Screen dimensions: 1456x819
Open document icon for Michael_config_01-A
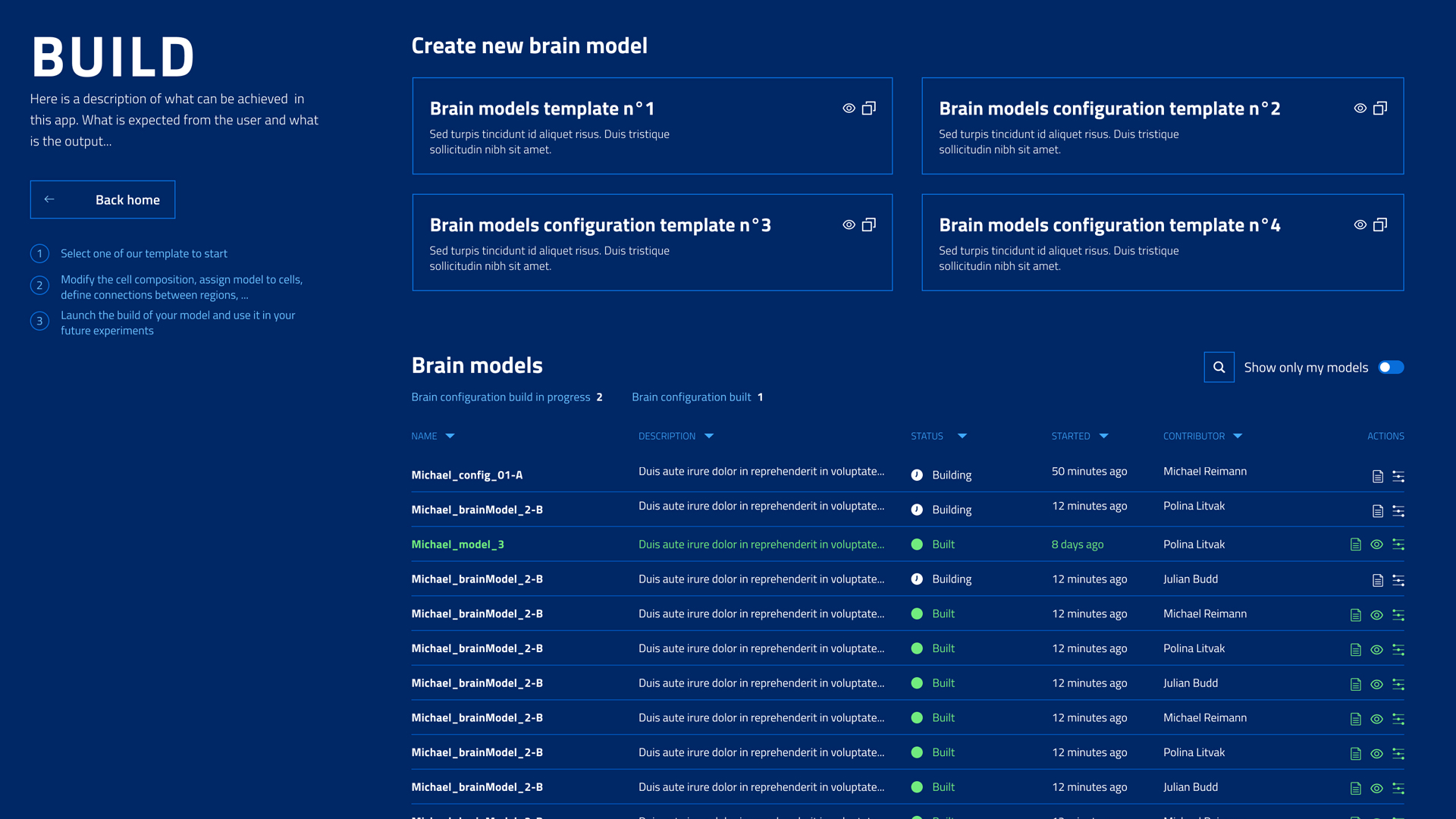point(1378,476)
